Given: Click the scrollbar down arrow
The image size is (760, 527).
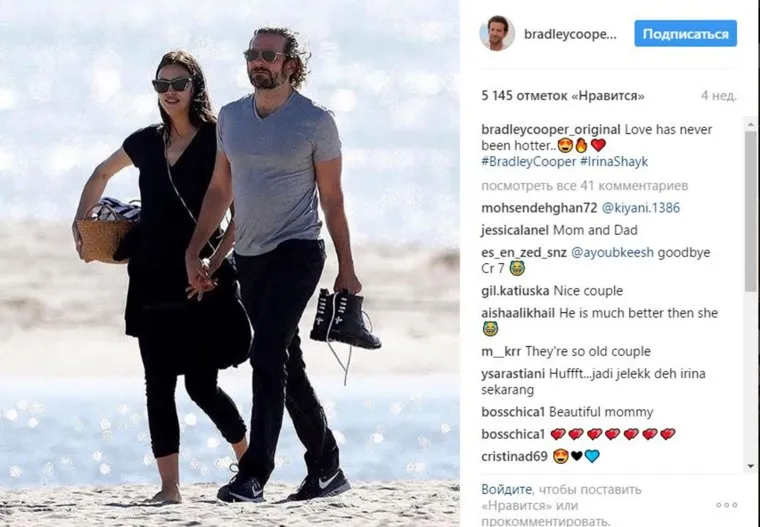Looking at the screenshot, I should tap(751, 466).
